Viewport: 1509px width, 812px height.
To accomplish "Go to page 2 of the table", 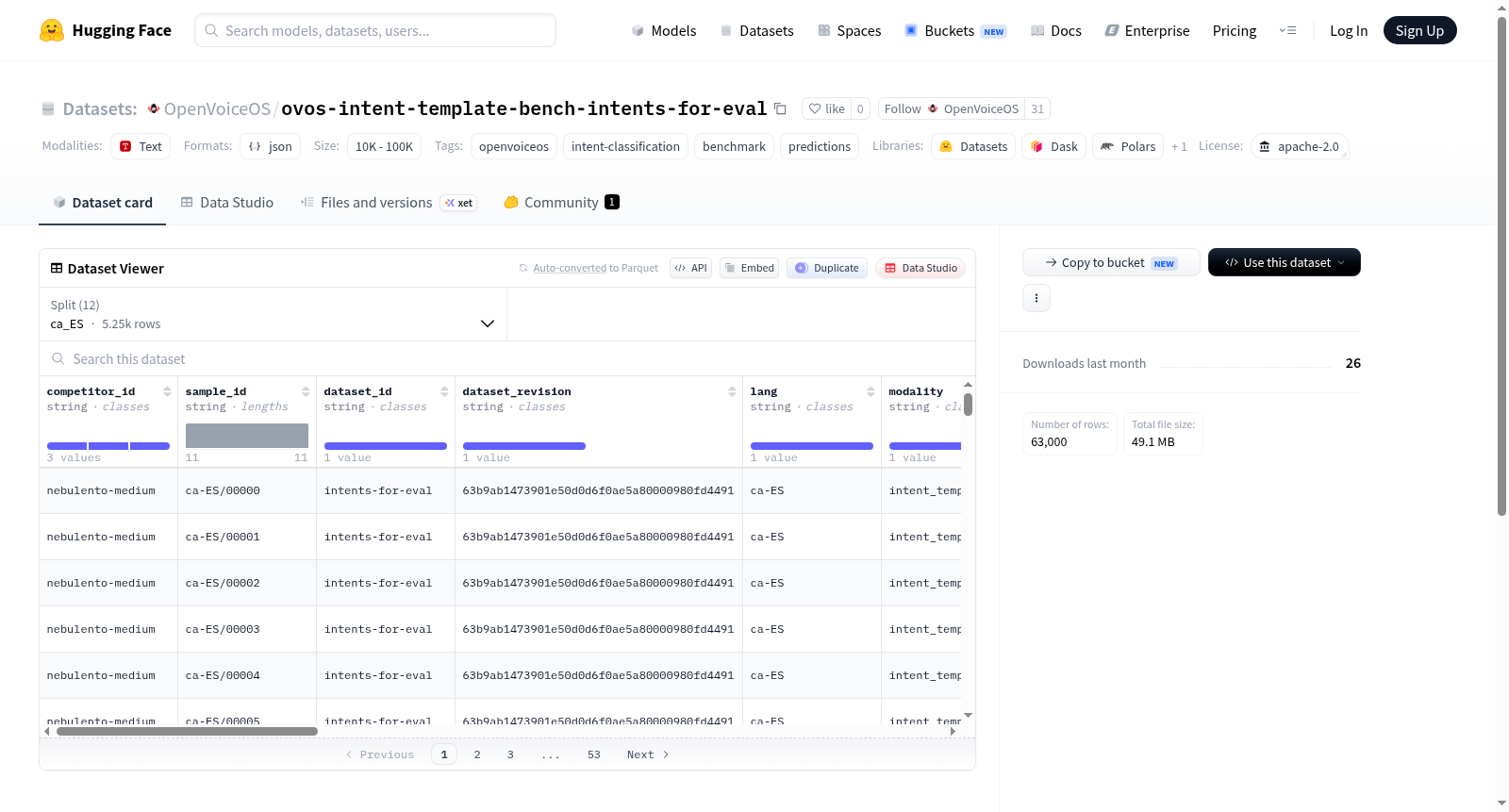I will tap(477, 754).
